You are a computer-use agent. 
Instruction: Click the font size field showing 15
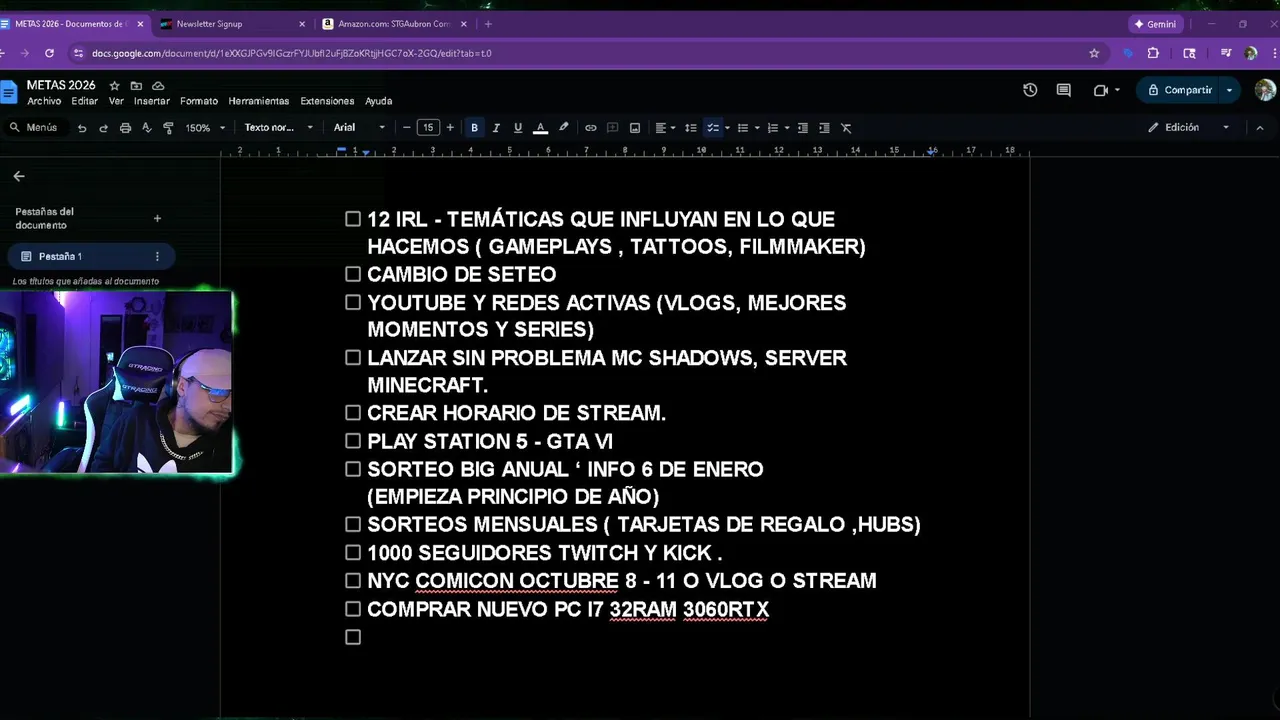pos(428,128)
